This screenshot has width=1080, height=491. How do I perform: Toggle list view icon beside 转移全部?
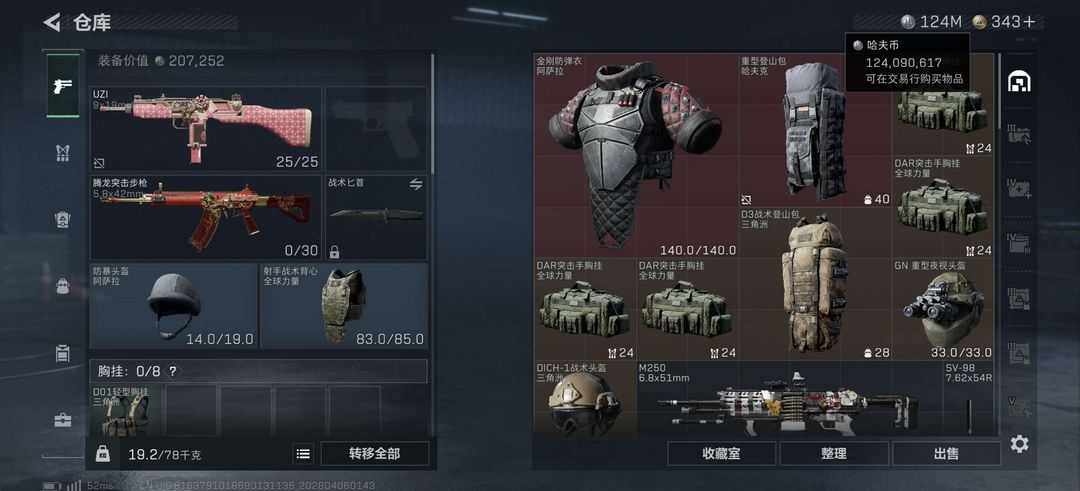coord(303,454)
